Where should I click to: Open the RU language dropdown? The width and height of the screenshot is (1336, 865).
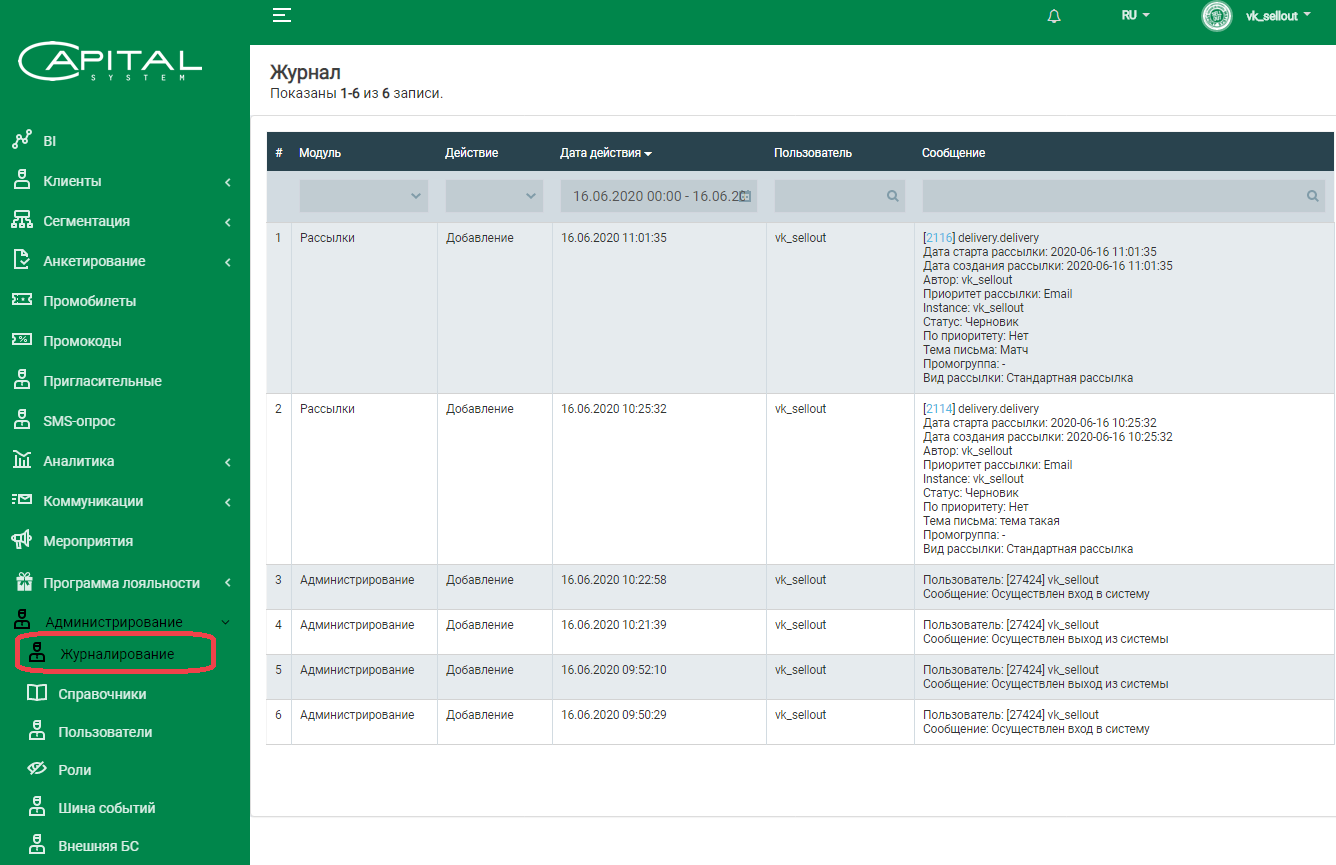(x=1135, y=16)
